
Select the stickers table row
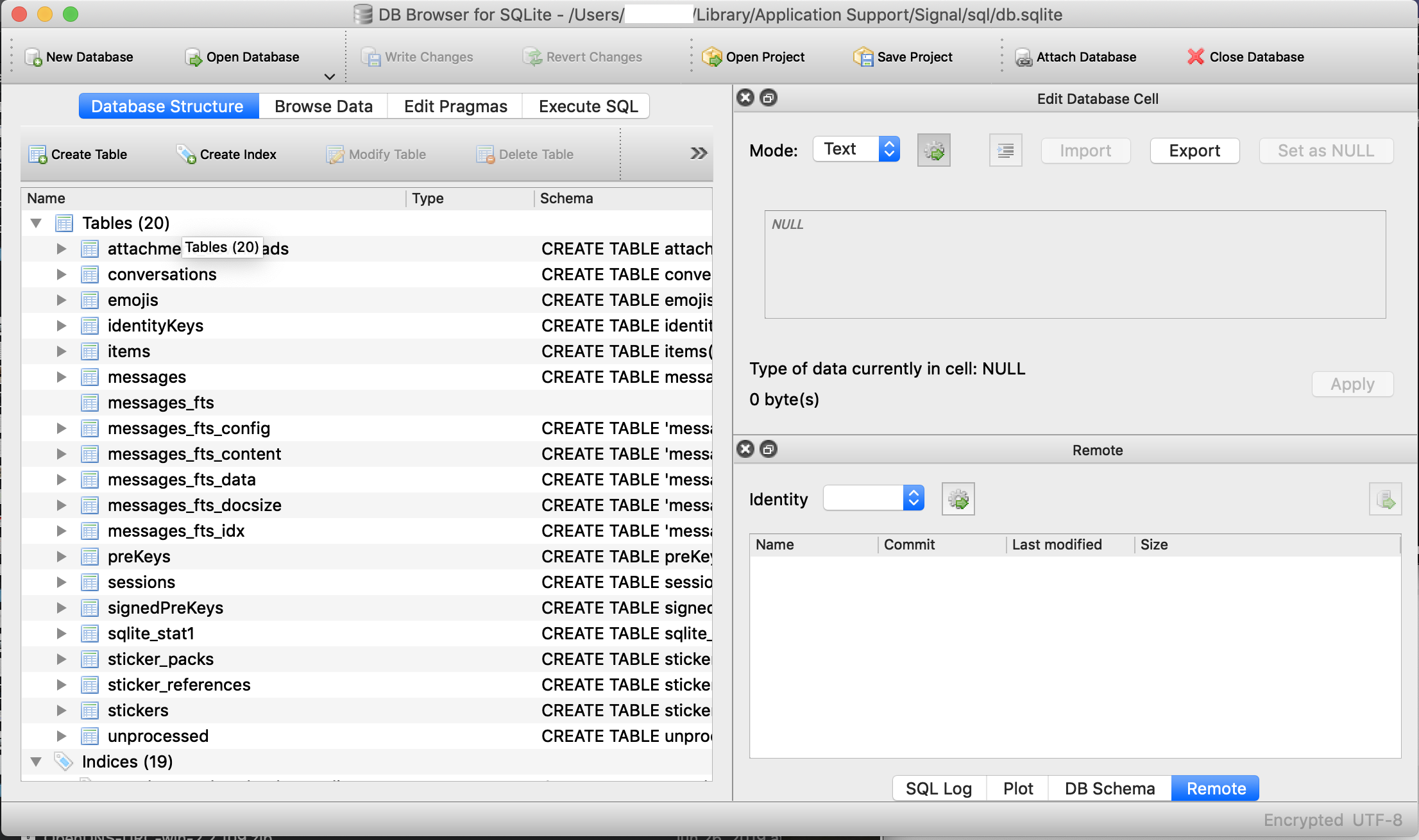coord(367,710)
